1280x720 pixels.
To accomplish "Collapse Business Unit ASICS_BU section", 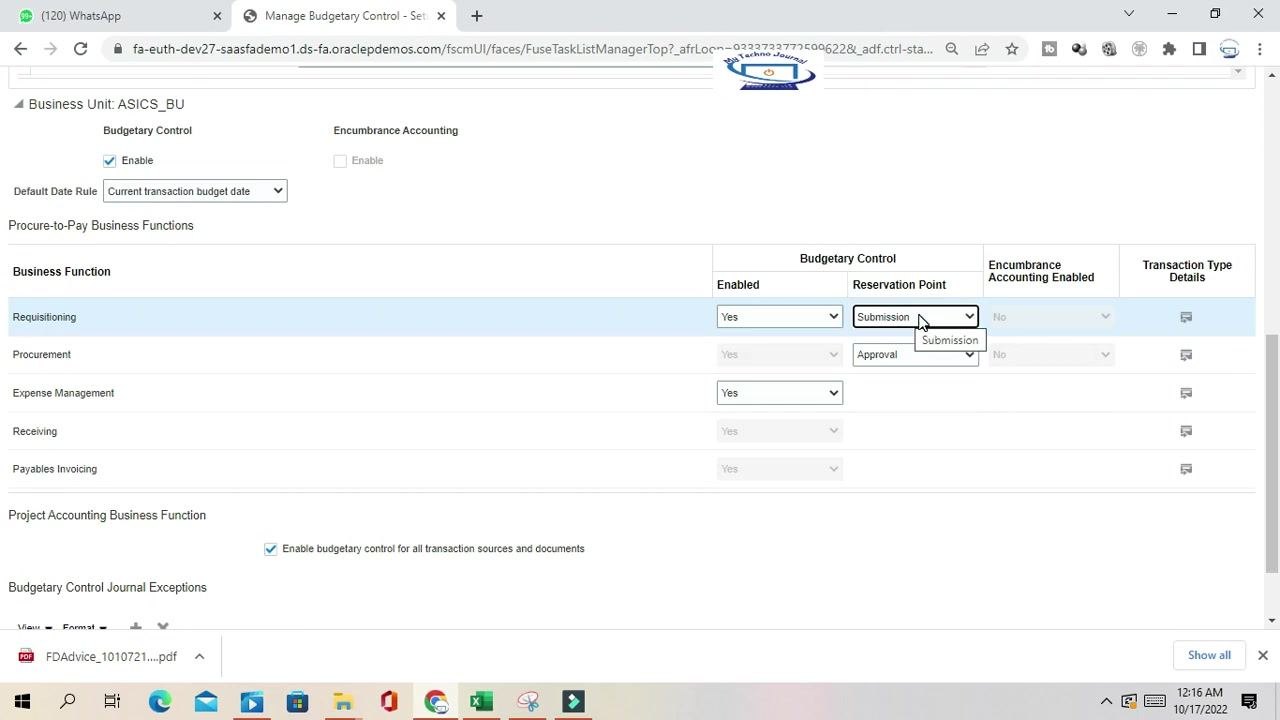I will [18, 104].
